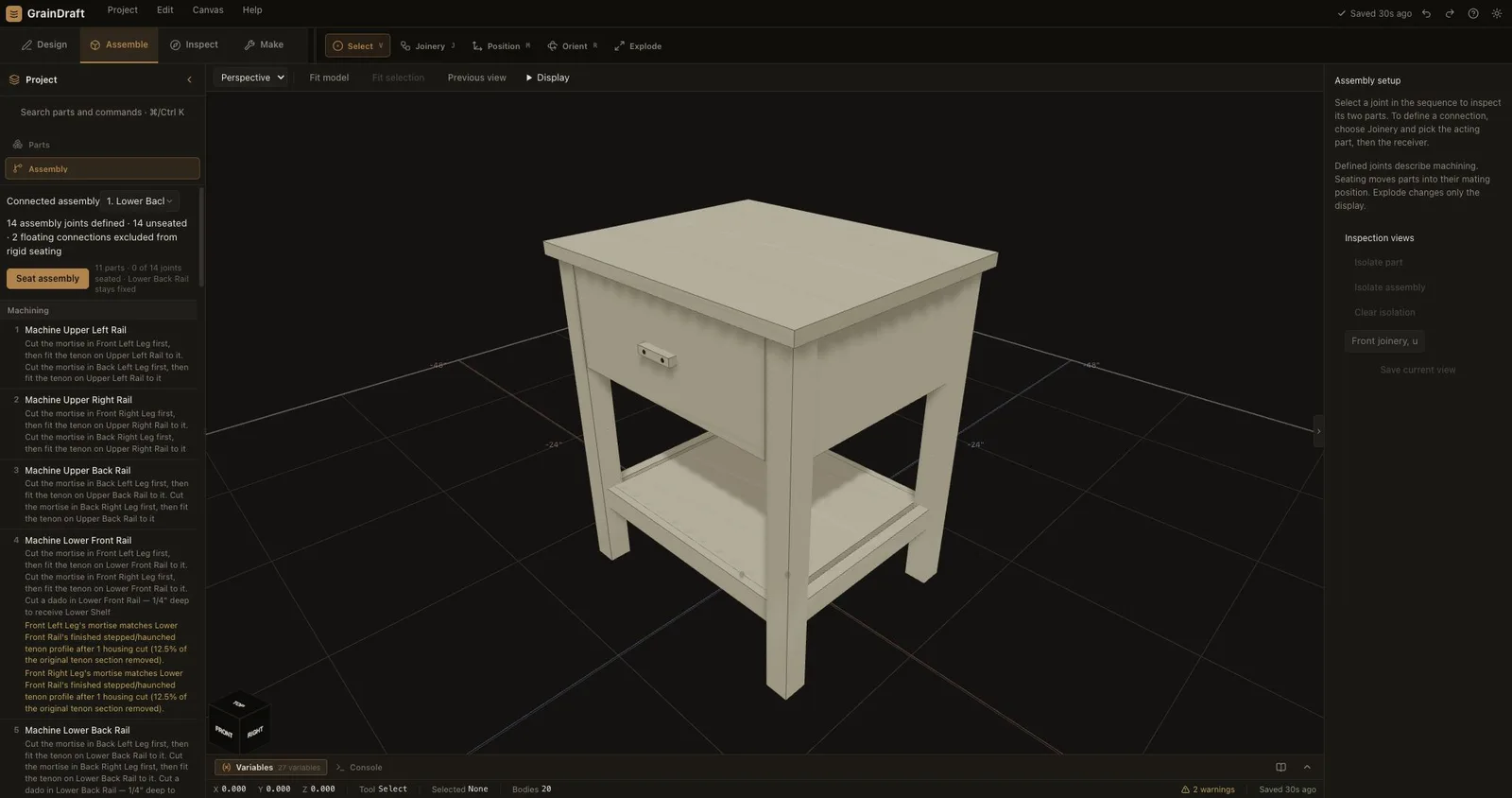Switch to the Inspect mode tab
The image size is (1512, 798).
click(194, 44)
